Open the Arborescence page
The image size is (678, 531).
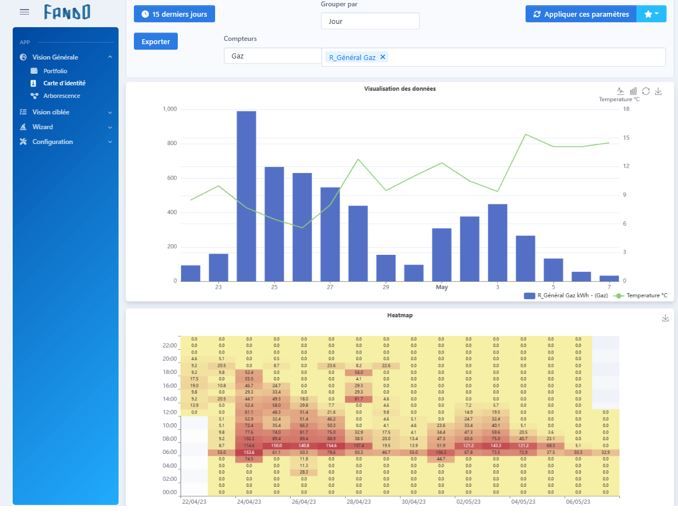coord(61,96)
